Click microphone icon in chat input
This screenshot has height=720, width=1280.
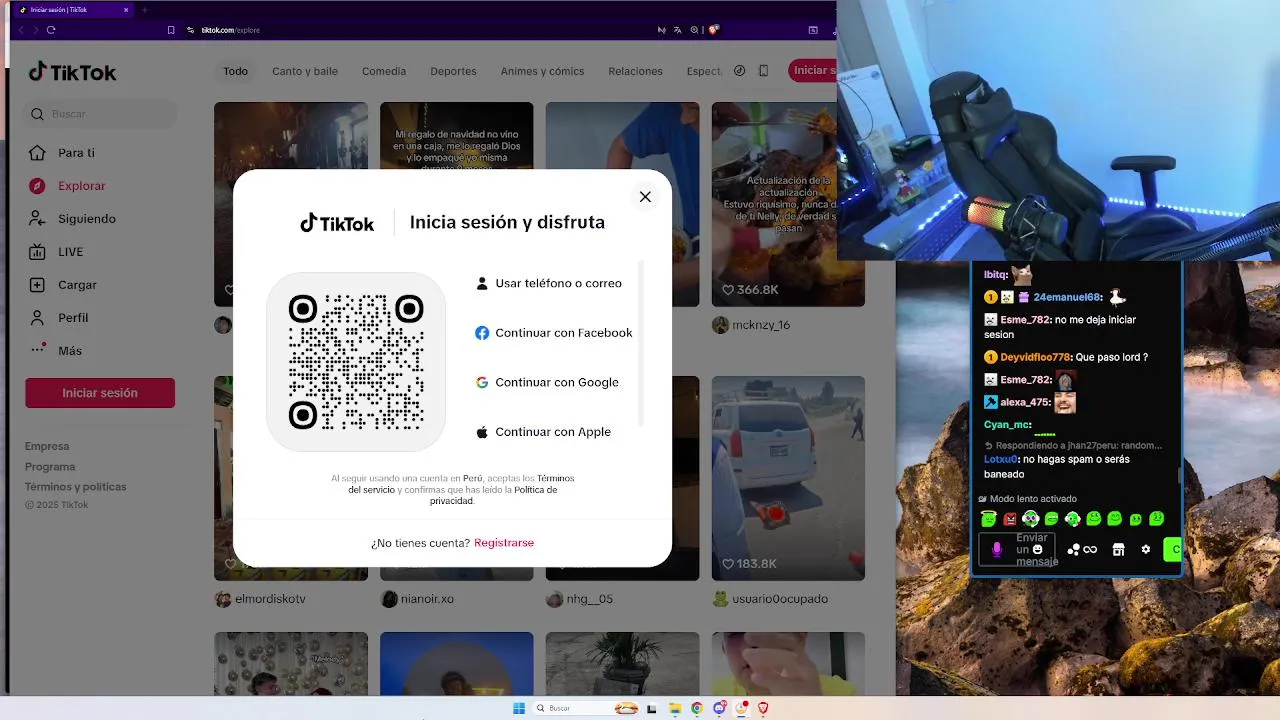coord(996,549)
